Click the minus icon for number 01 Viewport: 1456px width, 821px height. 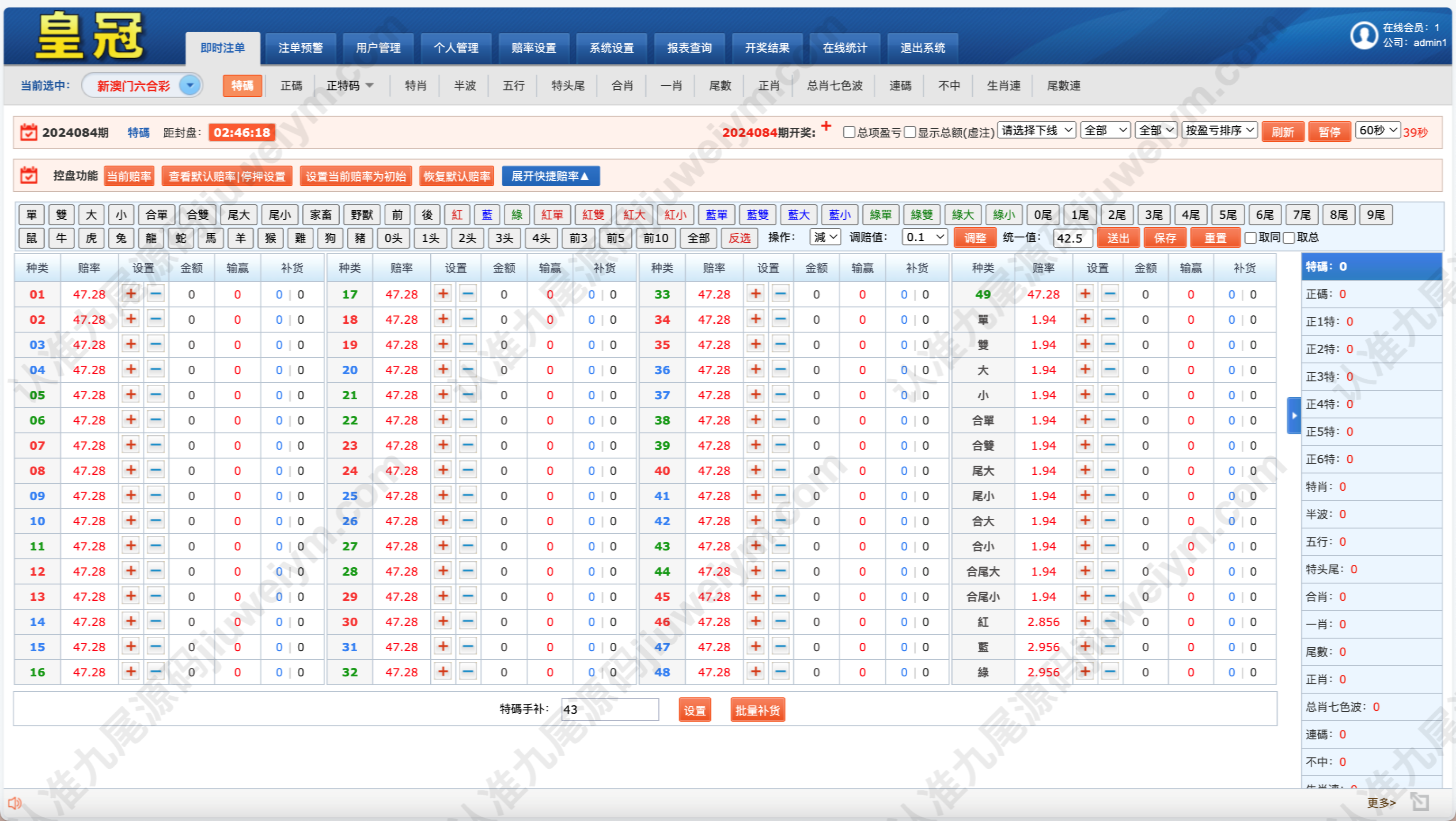(156, 294)
